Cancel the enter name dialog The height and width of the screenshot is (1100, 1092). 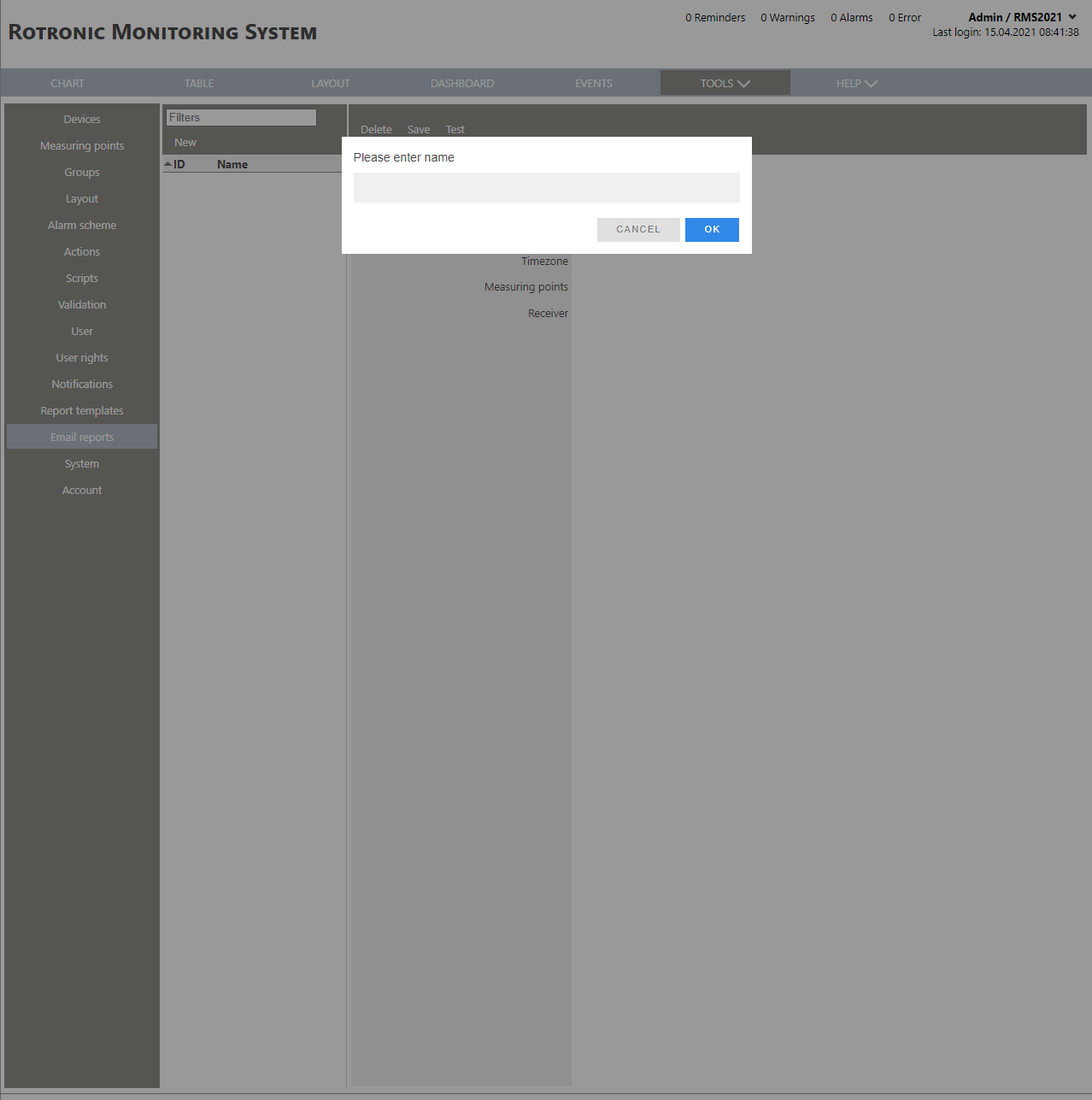click(638, 229)
